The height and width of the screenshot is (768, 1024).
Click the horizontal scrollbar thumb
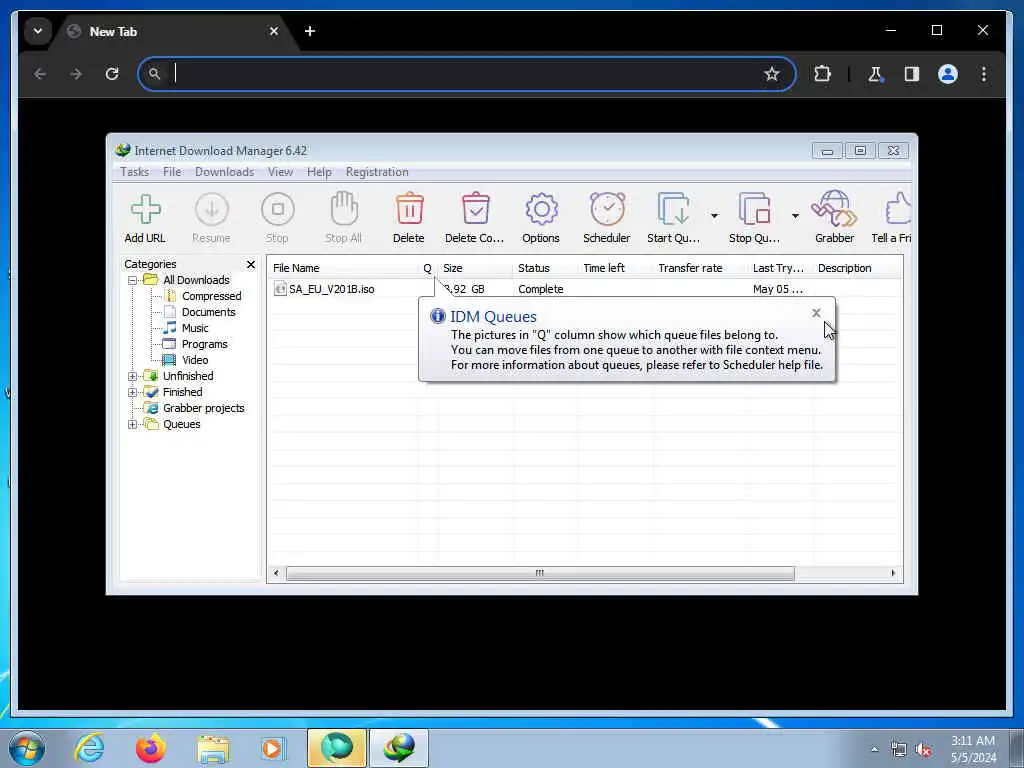pyautogui.click(x=540, y=573)
